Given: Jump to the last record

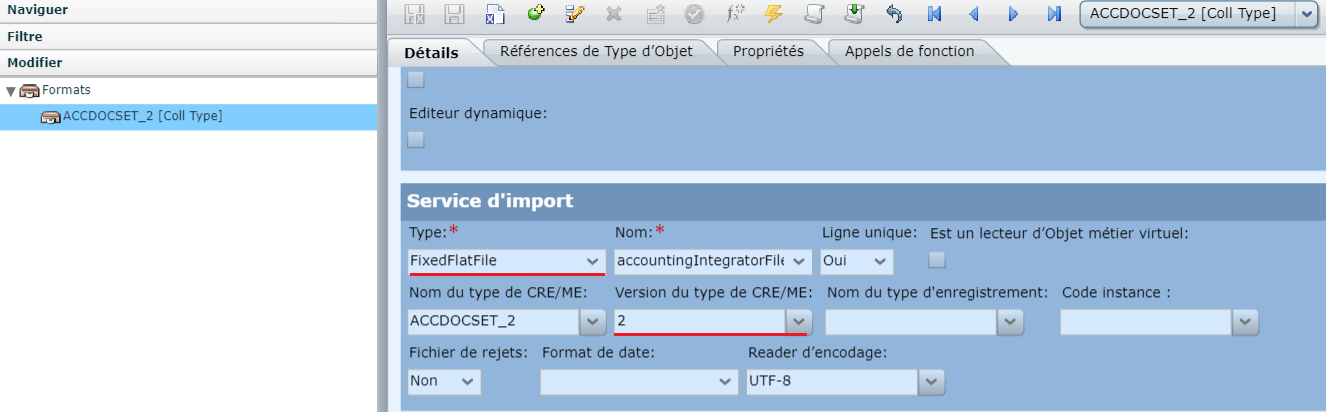Looking at the screenshot, I should pos(1053,14).
